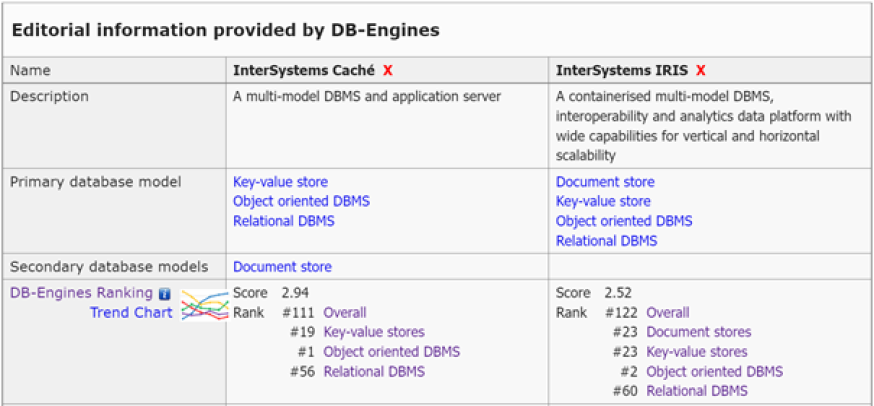Open Document store link under IRIS
Image resolution: width=874 pixels, height=406 pixels.
coord(605,182)
